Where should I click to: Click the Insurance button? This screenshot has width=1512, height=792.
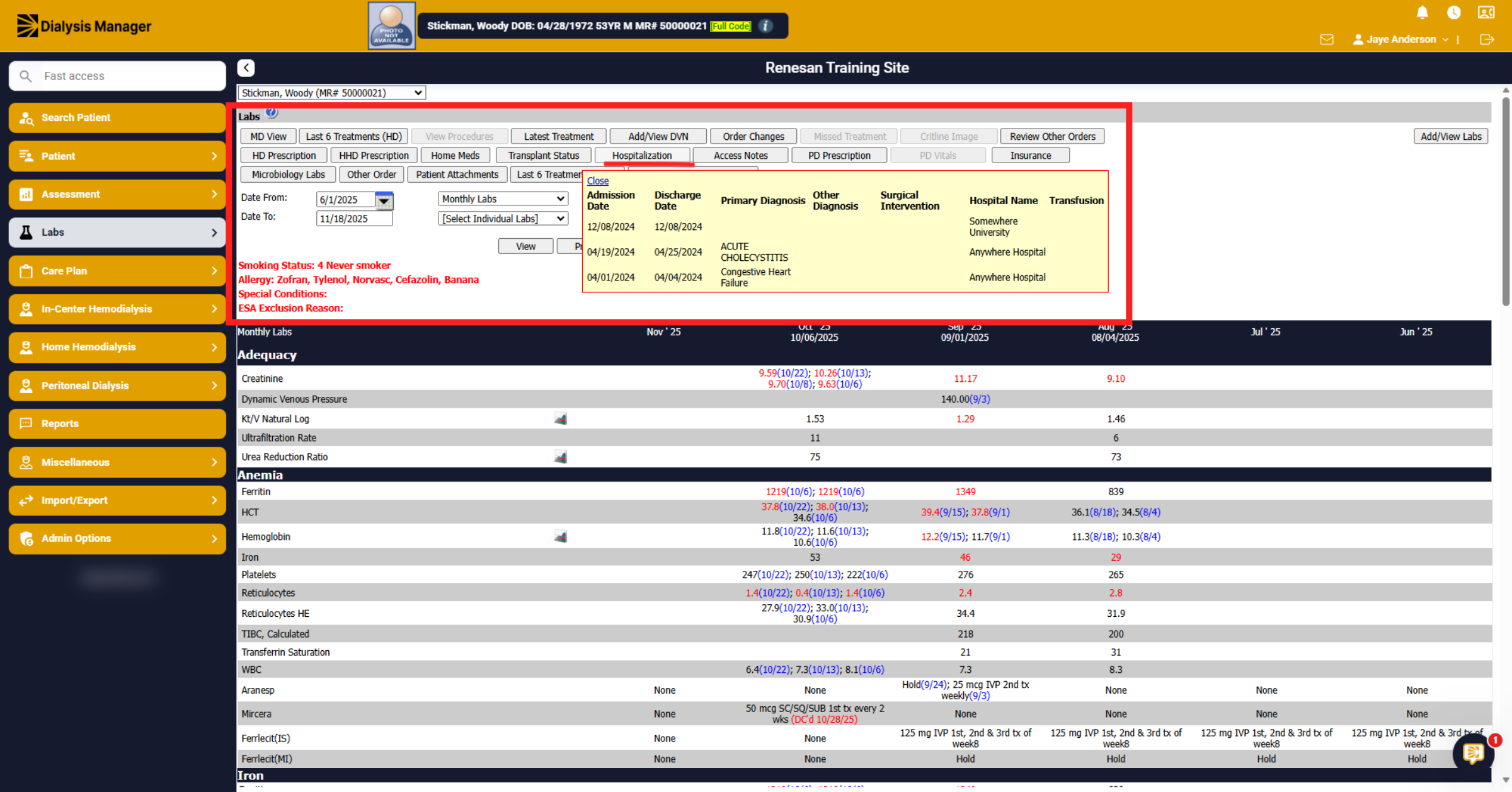tap(1031, 156)
